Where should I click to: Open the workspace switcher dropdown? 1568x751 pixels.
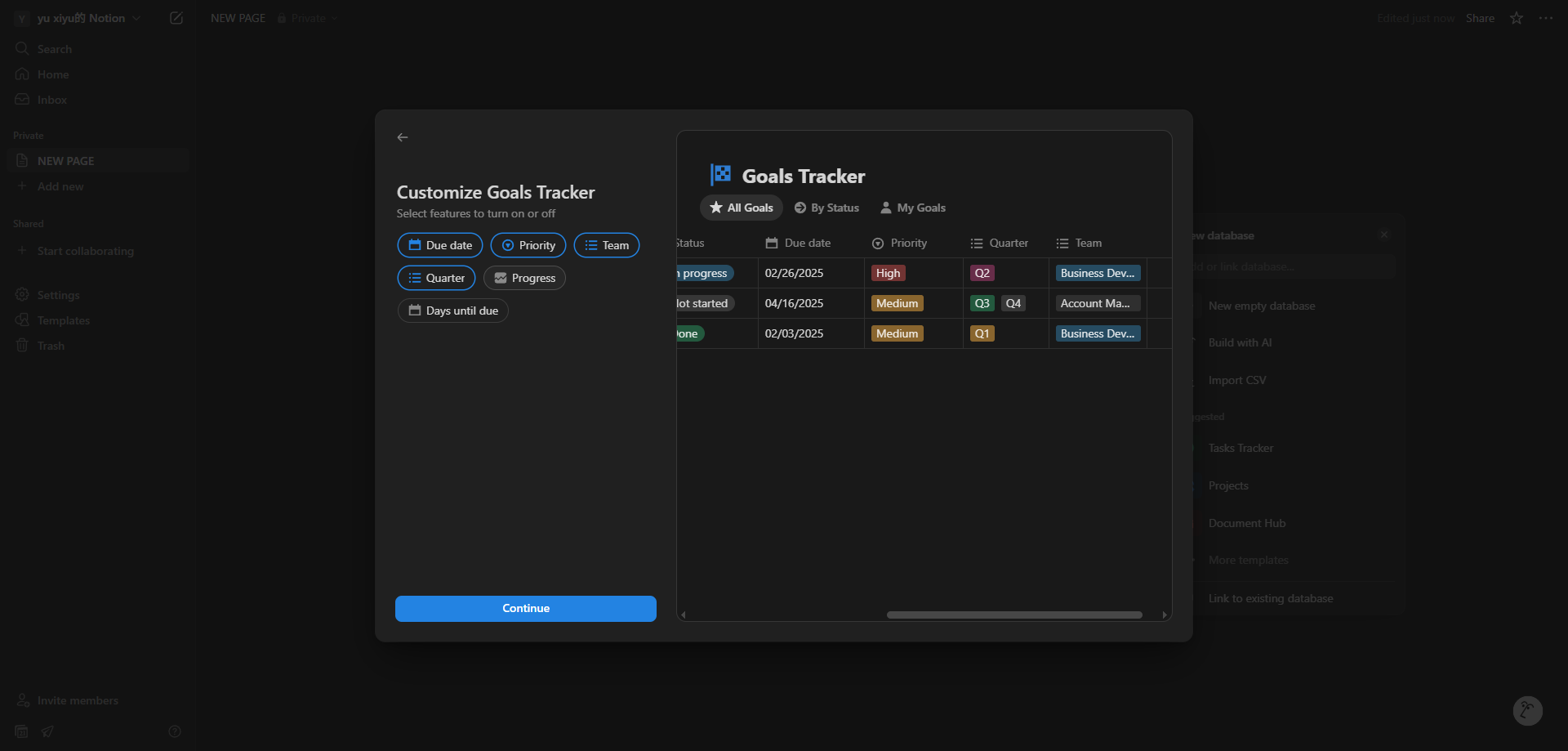pyautogui.click(x=78, y=18)
